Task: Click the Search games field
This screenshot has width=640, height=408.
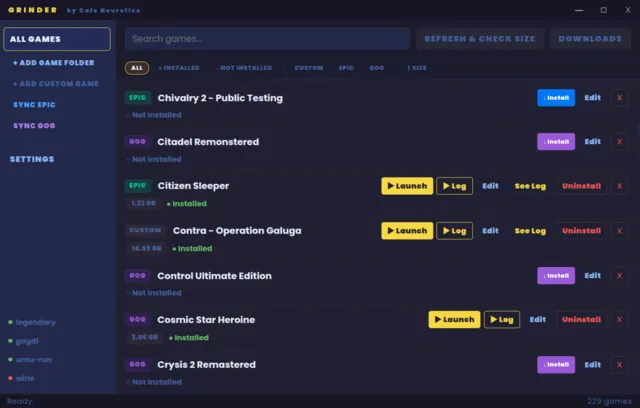Action: point(267,39)
